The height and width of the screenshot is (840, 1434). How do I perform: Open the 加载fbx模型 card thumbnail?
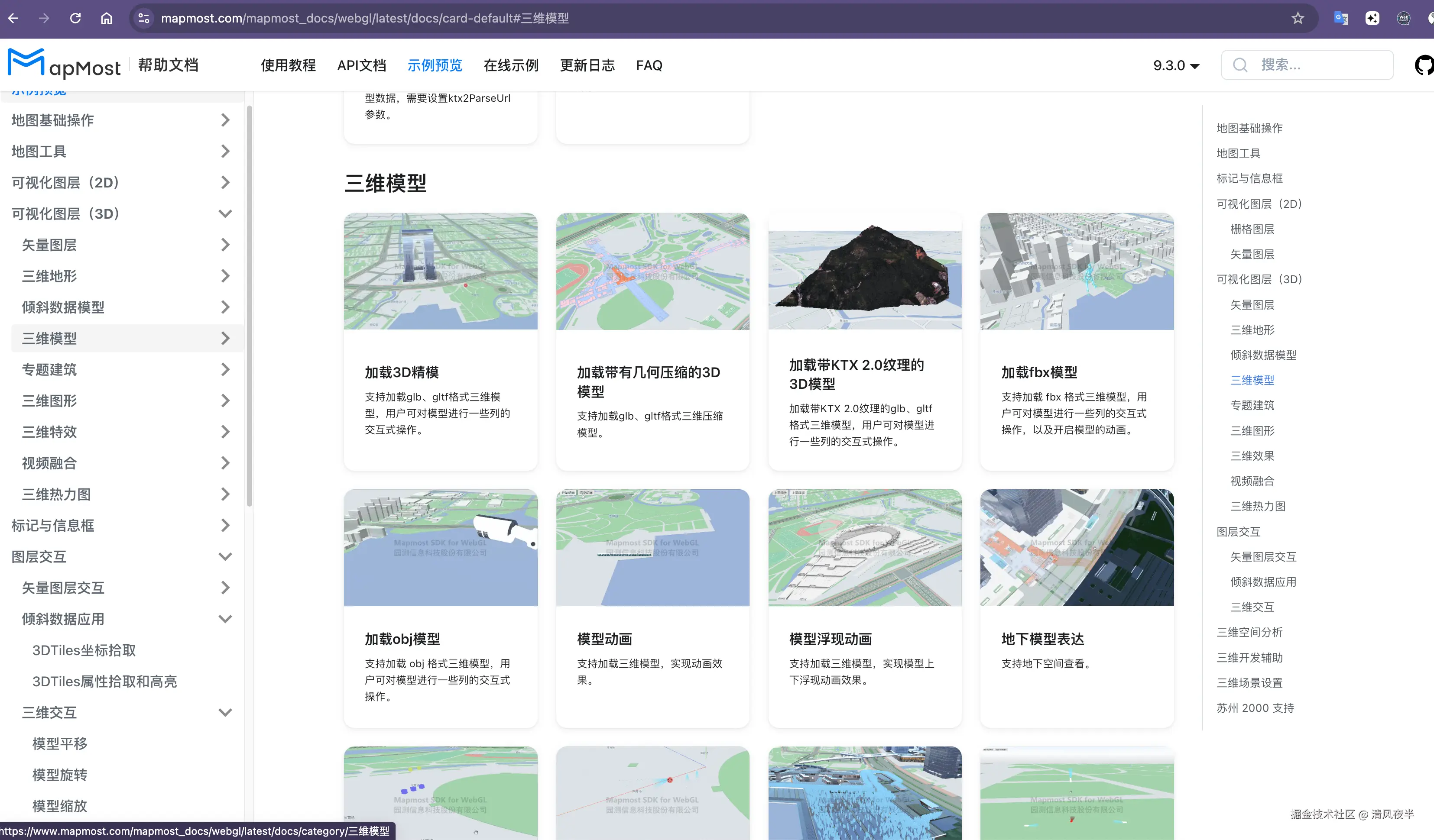1076,271
